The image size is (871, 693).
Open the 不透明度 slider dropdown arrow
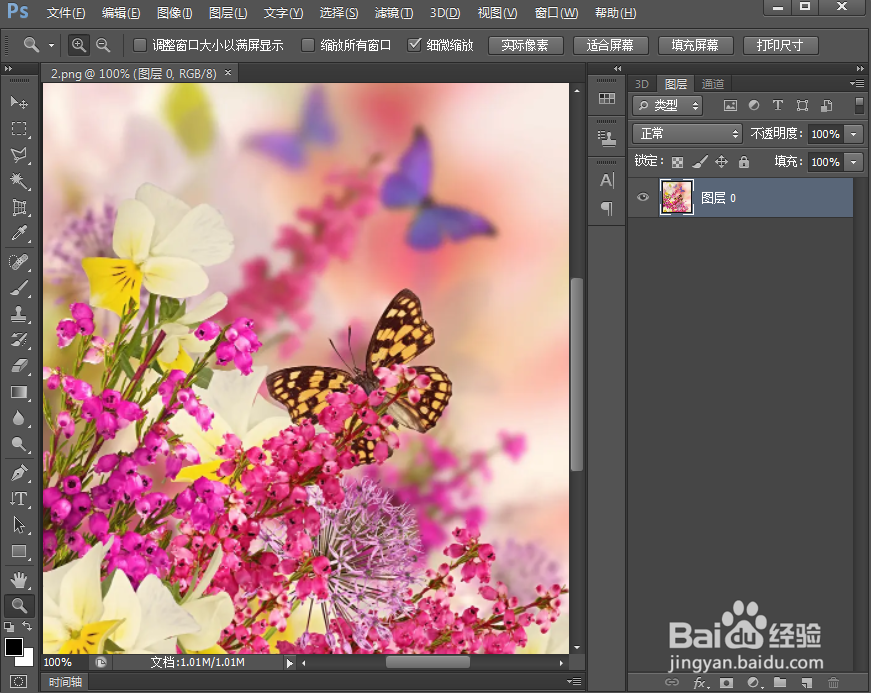(x=854, y=134)
